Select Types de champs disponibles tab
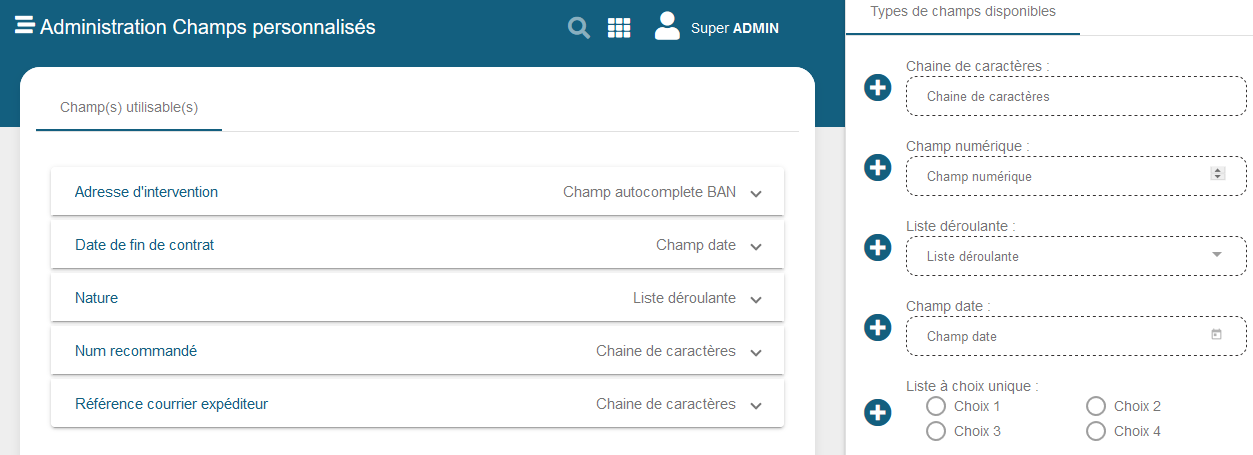 [x=963, y=12]
